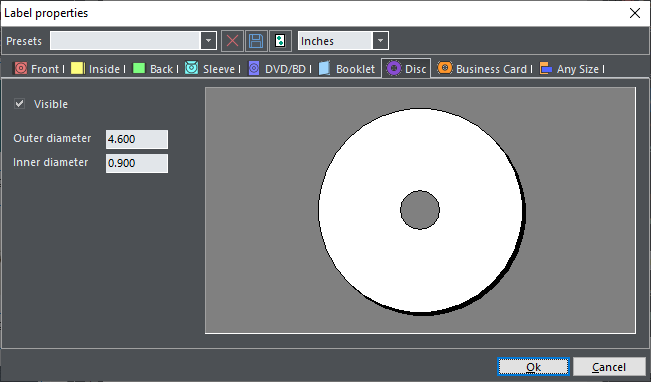Click the light blue Booklet tab icon
The width and height of the screenshot is (651, 382).
(x=324, y=68)
